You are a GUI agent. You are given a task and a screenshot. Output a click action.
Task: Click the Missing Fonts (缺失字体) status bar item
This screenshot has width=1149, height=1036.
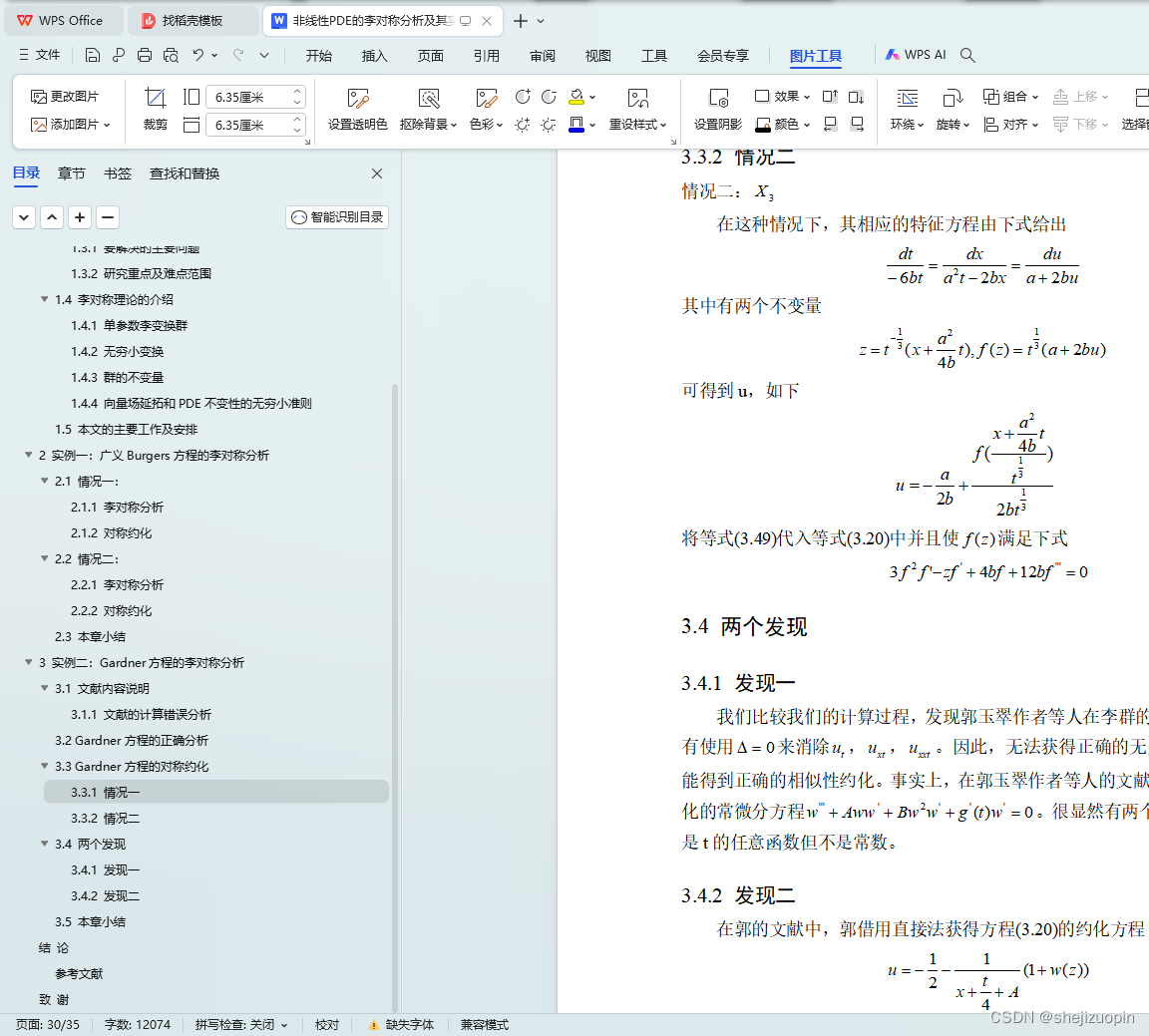coord(401,1024)
